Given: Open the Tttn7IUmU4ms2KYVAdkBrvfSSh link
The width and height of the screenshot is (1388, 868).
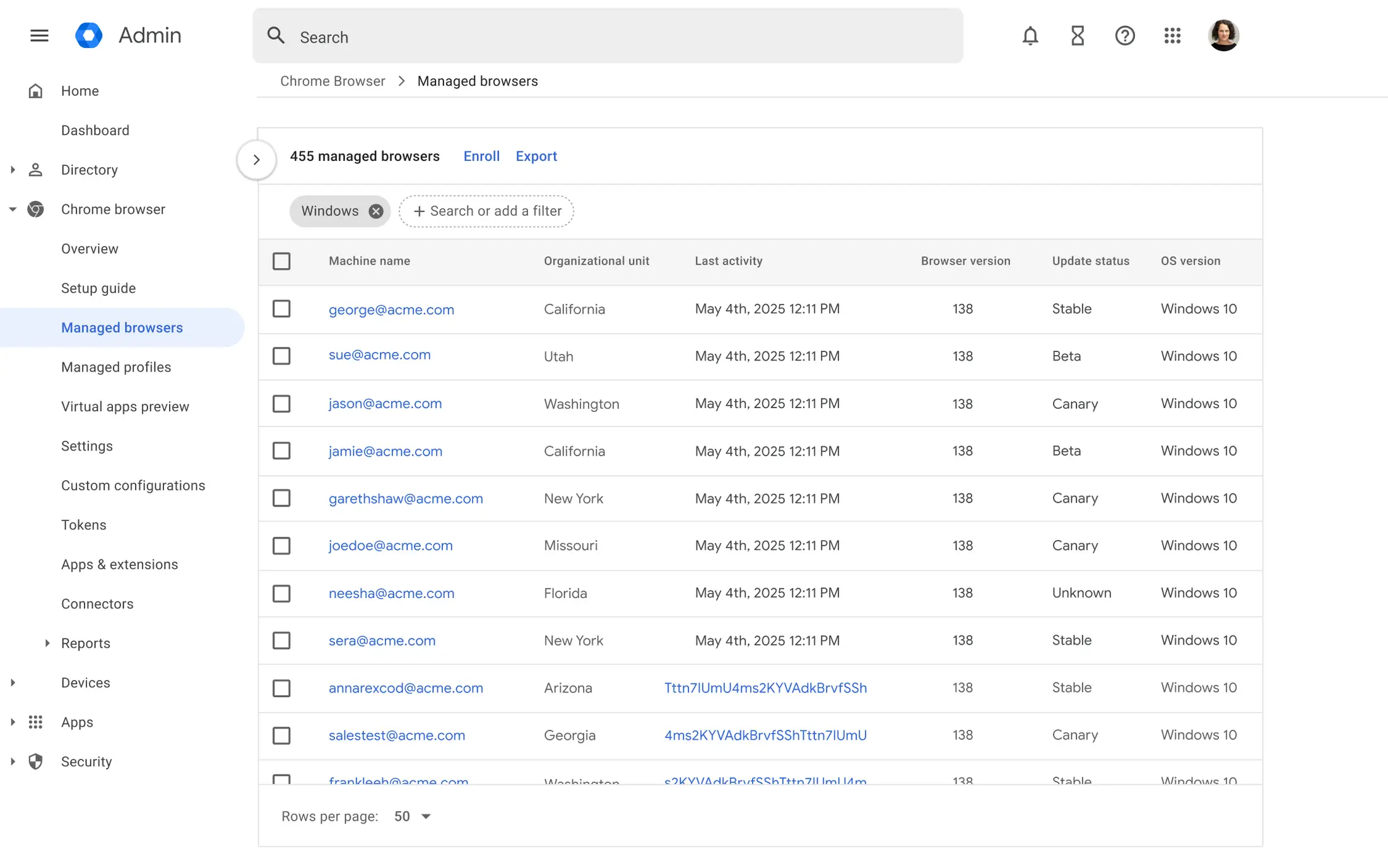Looking at the screenshot, I should 765,688.
